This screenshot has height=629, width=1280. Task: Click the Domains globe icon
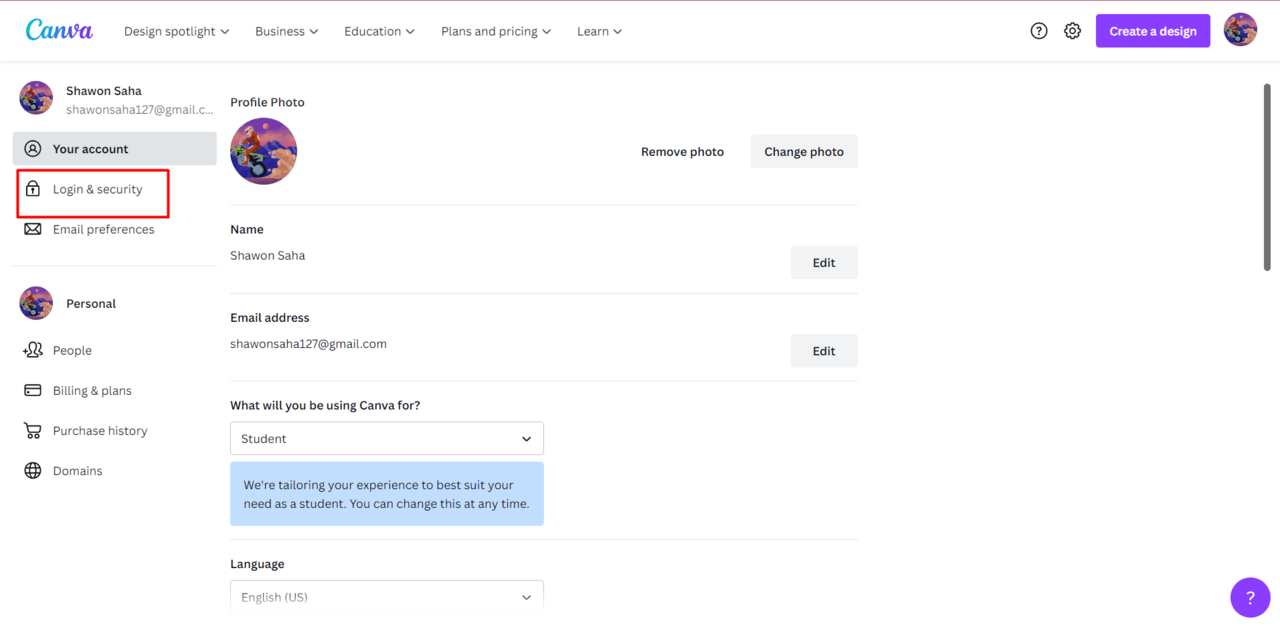33,471
